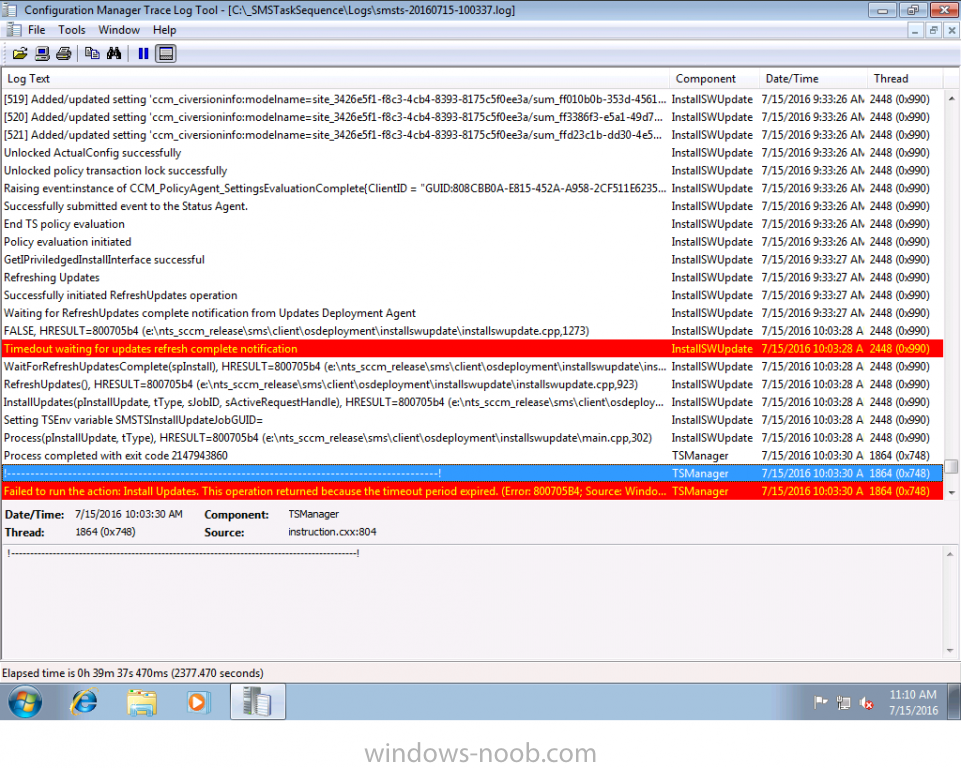Select 'Successfully submitted event to the Status Agent.' row
961x768 pixels.
tap(472, 207)
